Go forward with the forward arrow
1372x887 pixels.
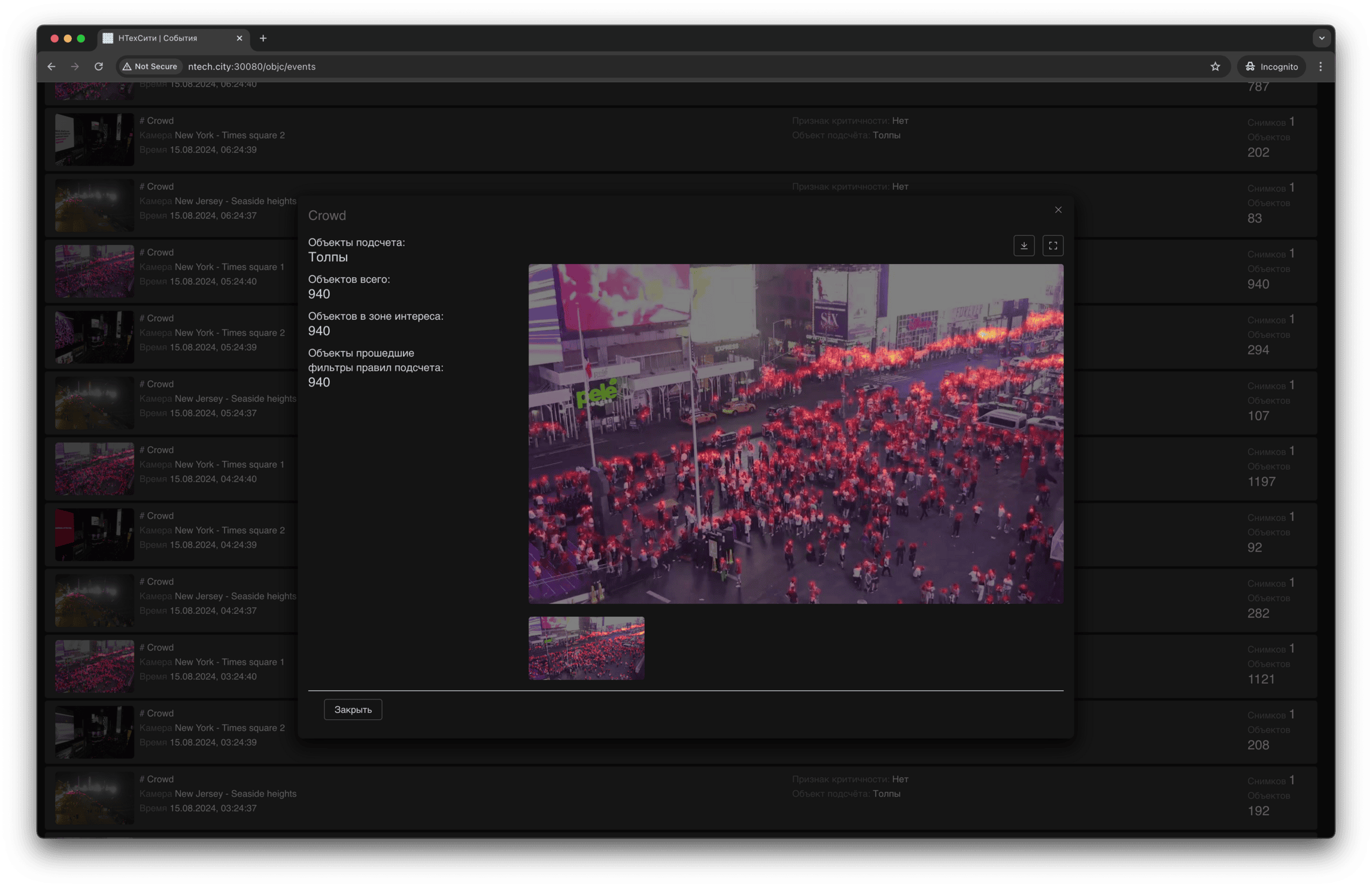pyautogui.click(x=75, y=66)
